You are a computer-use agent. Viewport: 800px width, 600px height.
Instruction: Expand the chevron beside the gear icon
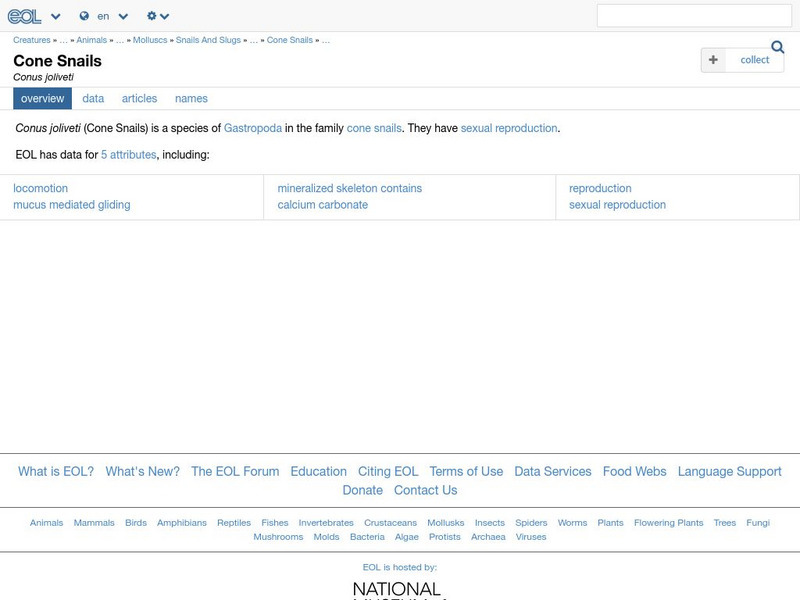pyautogui.click(x=164, y=16)
